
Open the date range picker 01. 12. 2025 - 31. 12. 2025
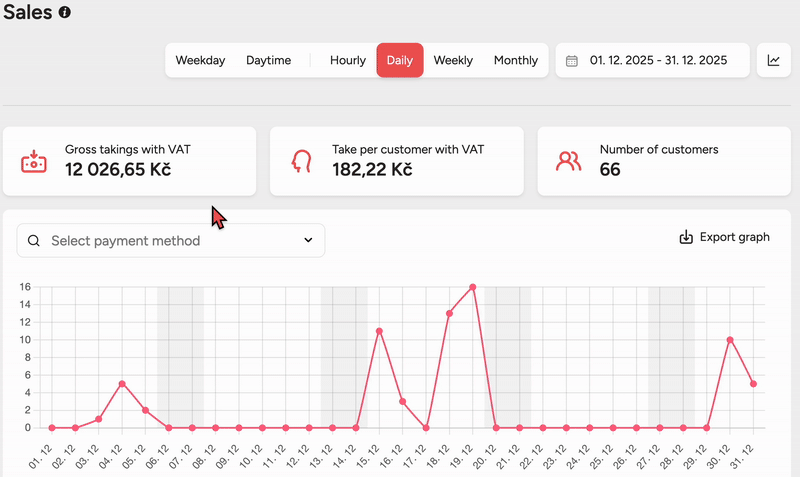tap(658, 60)
